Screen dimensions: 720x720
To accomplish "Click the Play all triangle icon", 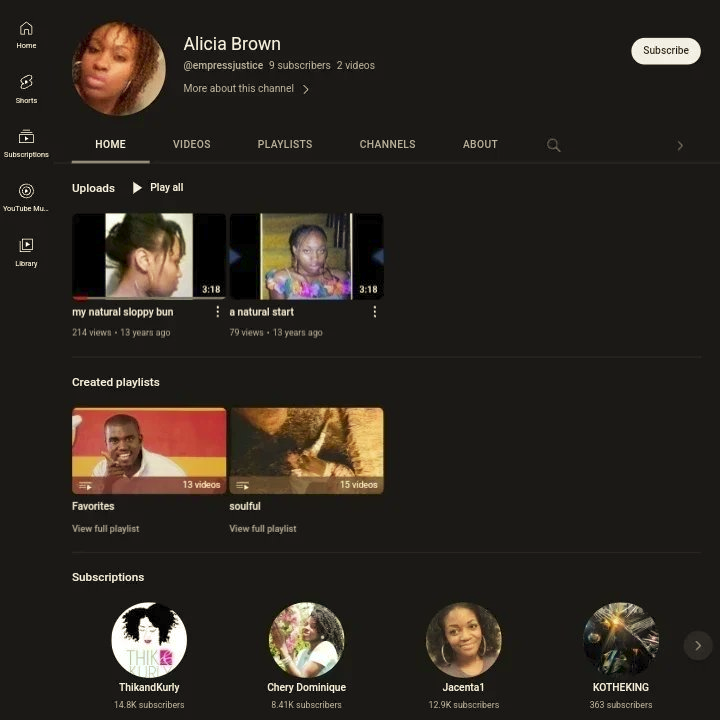I will [137, 188].
